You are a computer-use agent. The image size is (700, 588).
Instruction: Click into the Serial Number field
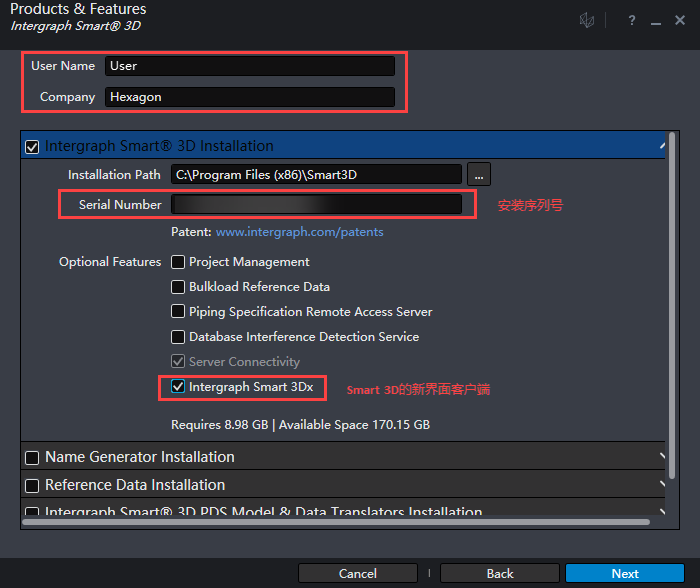(x=316, y=204)
